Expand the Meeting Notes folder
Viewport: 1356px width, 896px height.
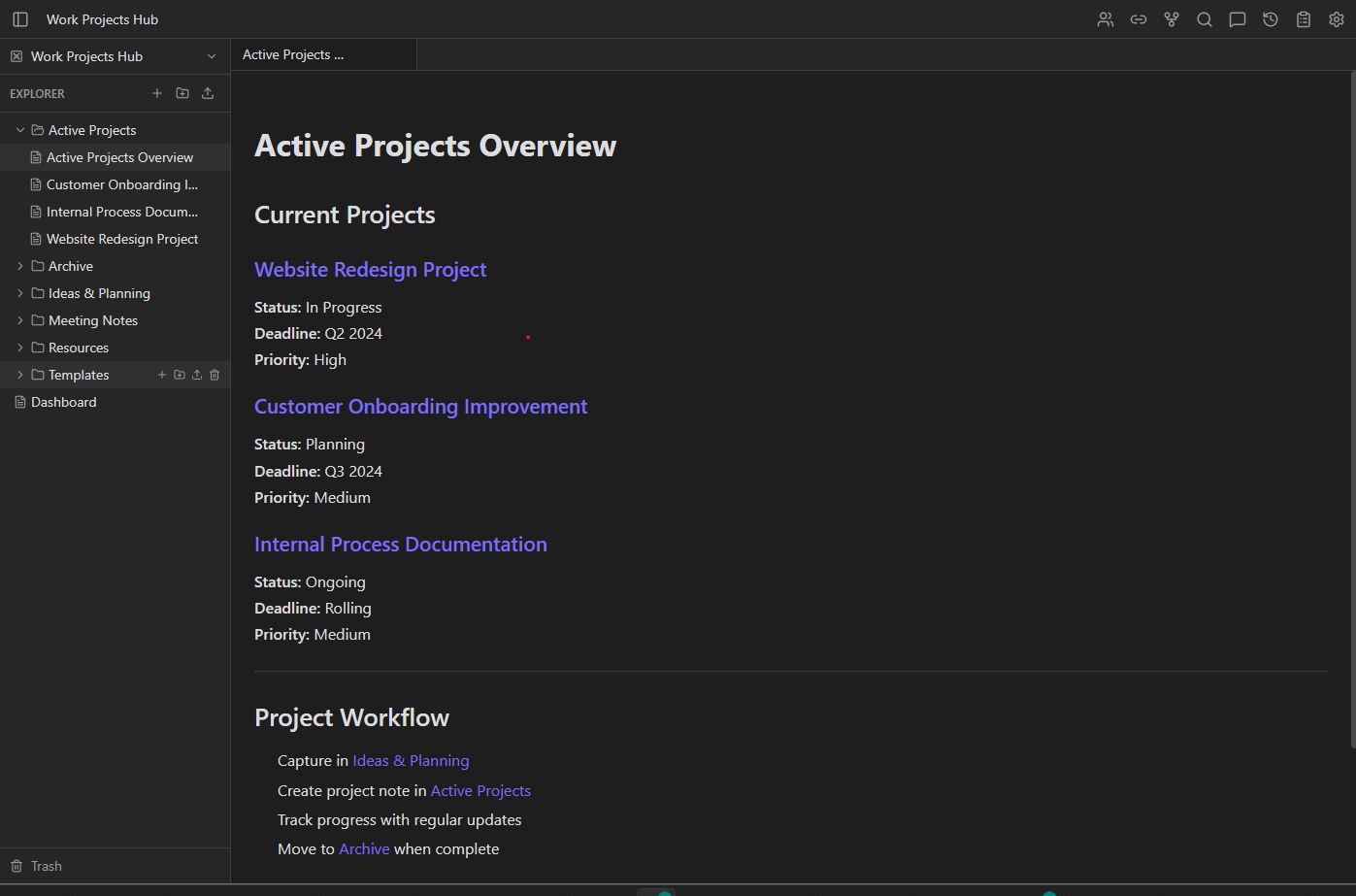(x=19, y=319)
